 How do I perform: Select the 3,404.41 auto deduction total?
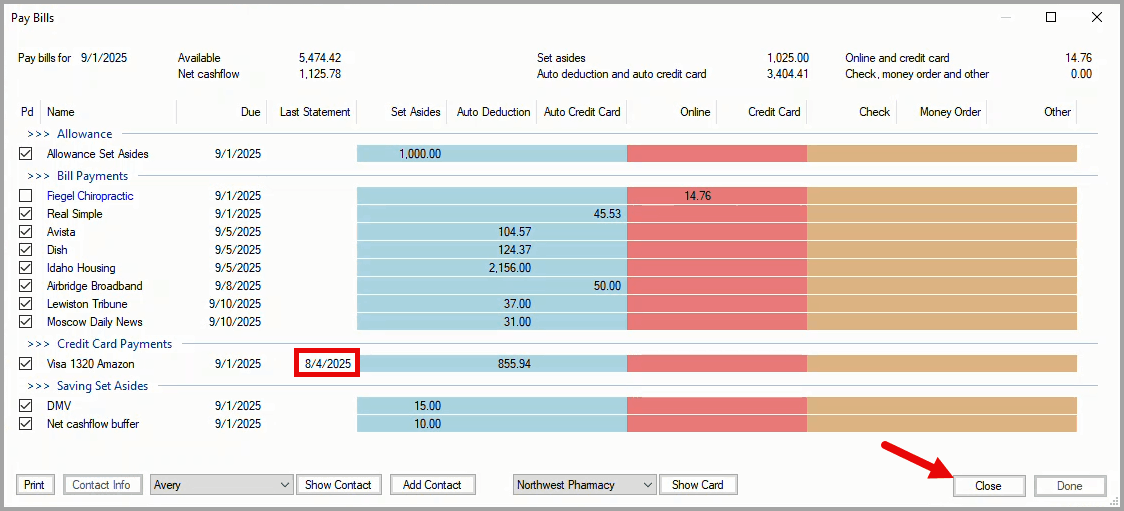788,74
